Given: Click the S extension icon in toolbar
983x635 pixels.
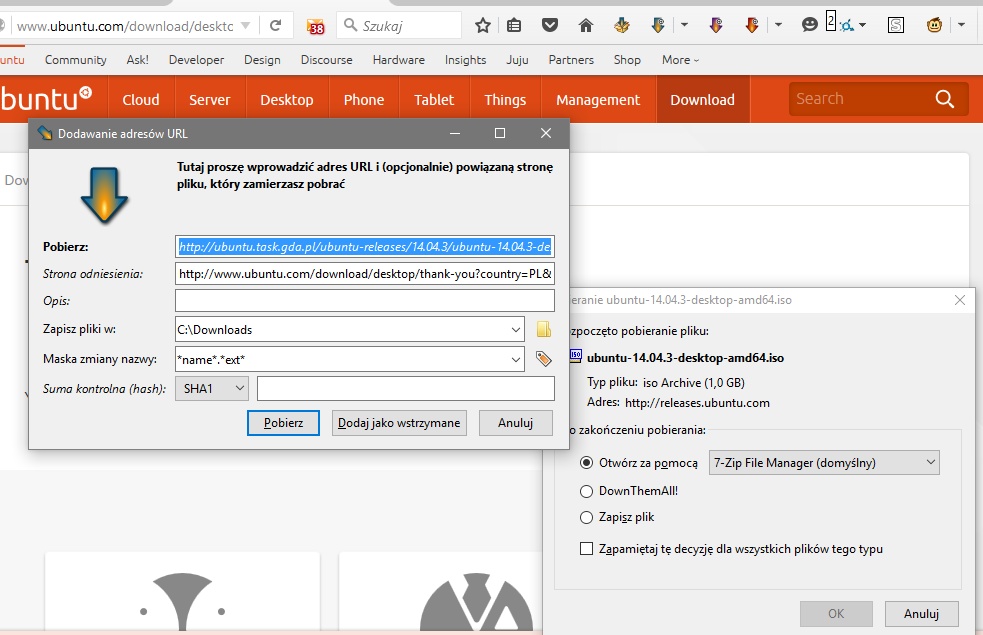Looking at the screenshot, I should pos(896,26).
